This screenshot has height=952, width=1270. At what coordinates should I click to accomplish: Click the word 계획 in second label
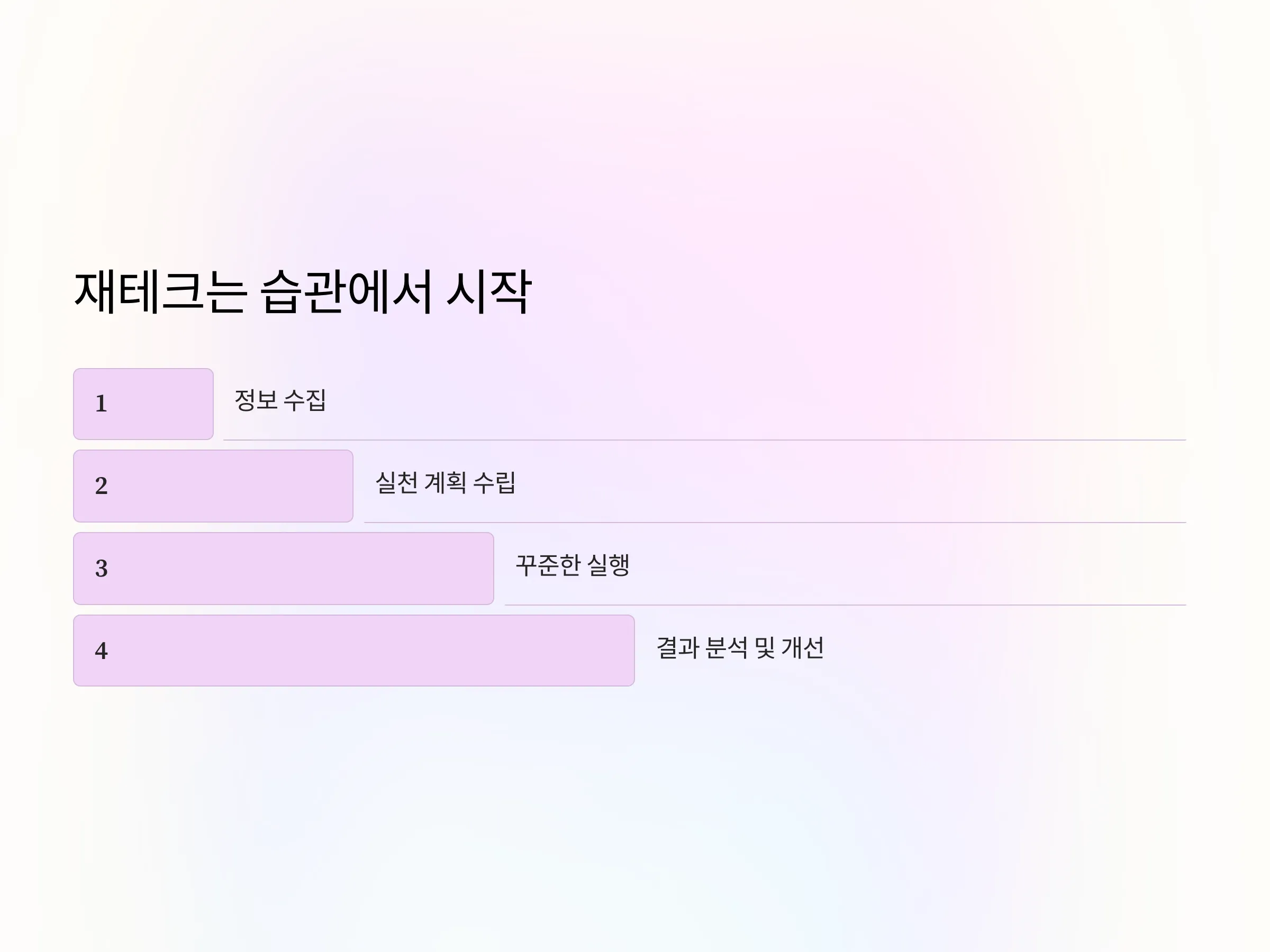(446, 482)
